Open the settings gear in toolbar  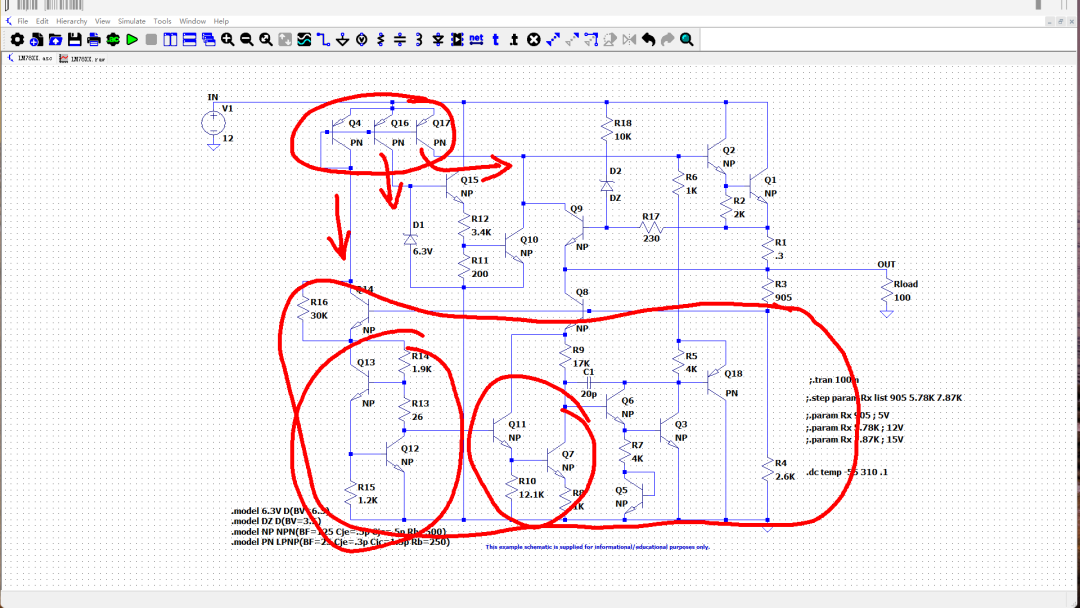pyautogui.click(x=17, y=39)
